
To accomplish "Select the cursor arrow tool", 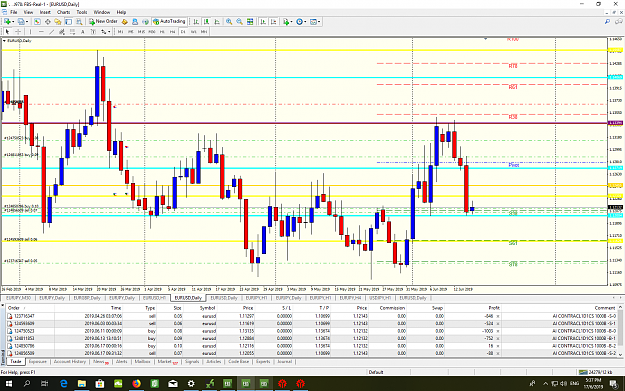I will pyautogui.click(x=8, y=31).
